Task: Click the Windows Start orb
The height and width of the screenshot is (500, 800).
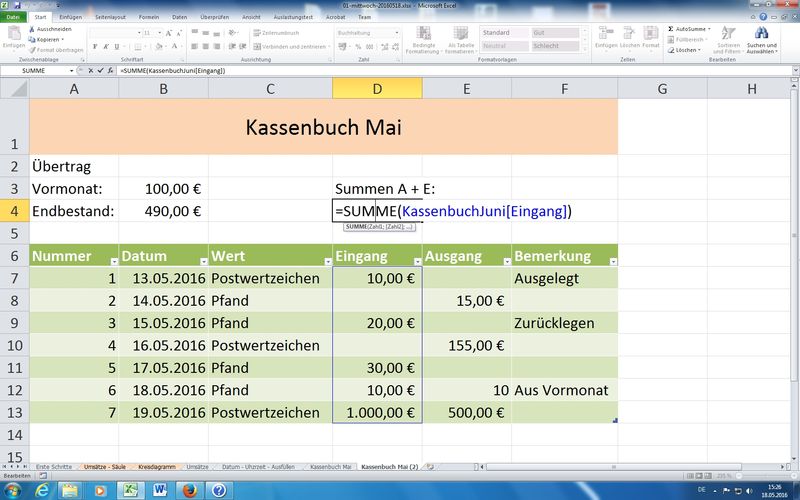Action: (x=13, y=491)
